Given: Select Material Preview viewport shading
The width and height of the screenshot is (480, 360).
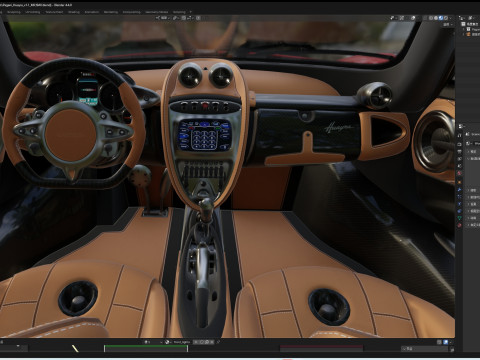Looking at the screenshot, I should 441,18.
